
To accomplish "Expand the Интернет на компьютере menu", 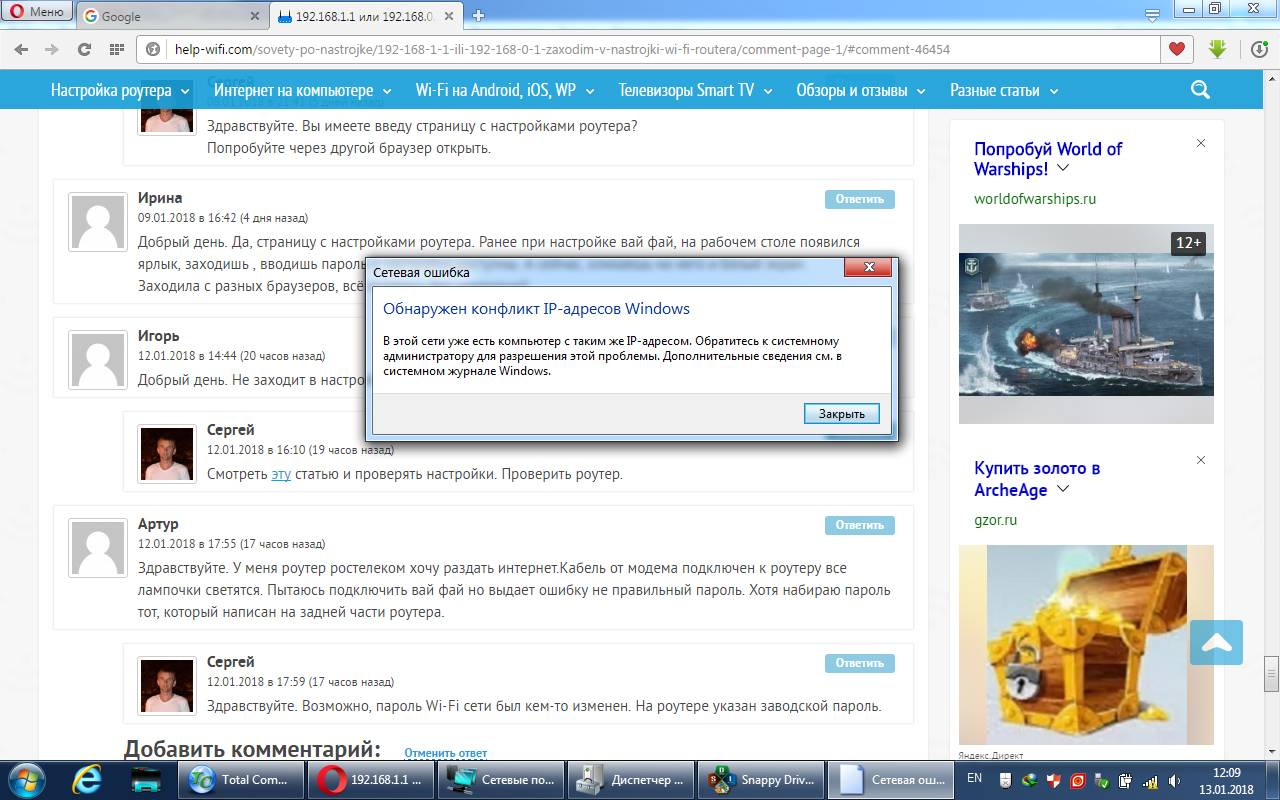I will [x=304, y=90].
